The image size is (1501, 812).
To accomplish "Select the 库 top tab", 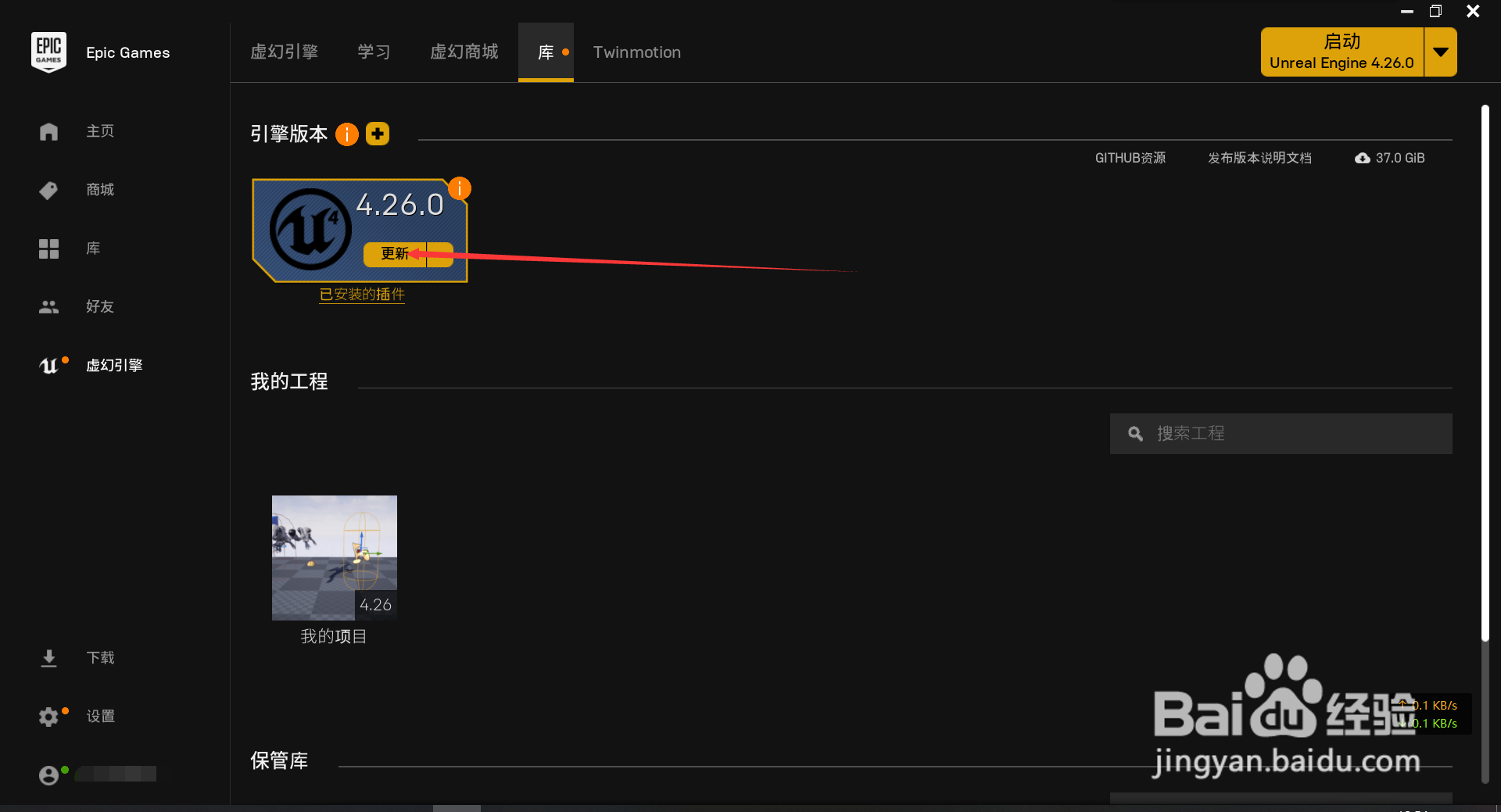I will point(546,52).
